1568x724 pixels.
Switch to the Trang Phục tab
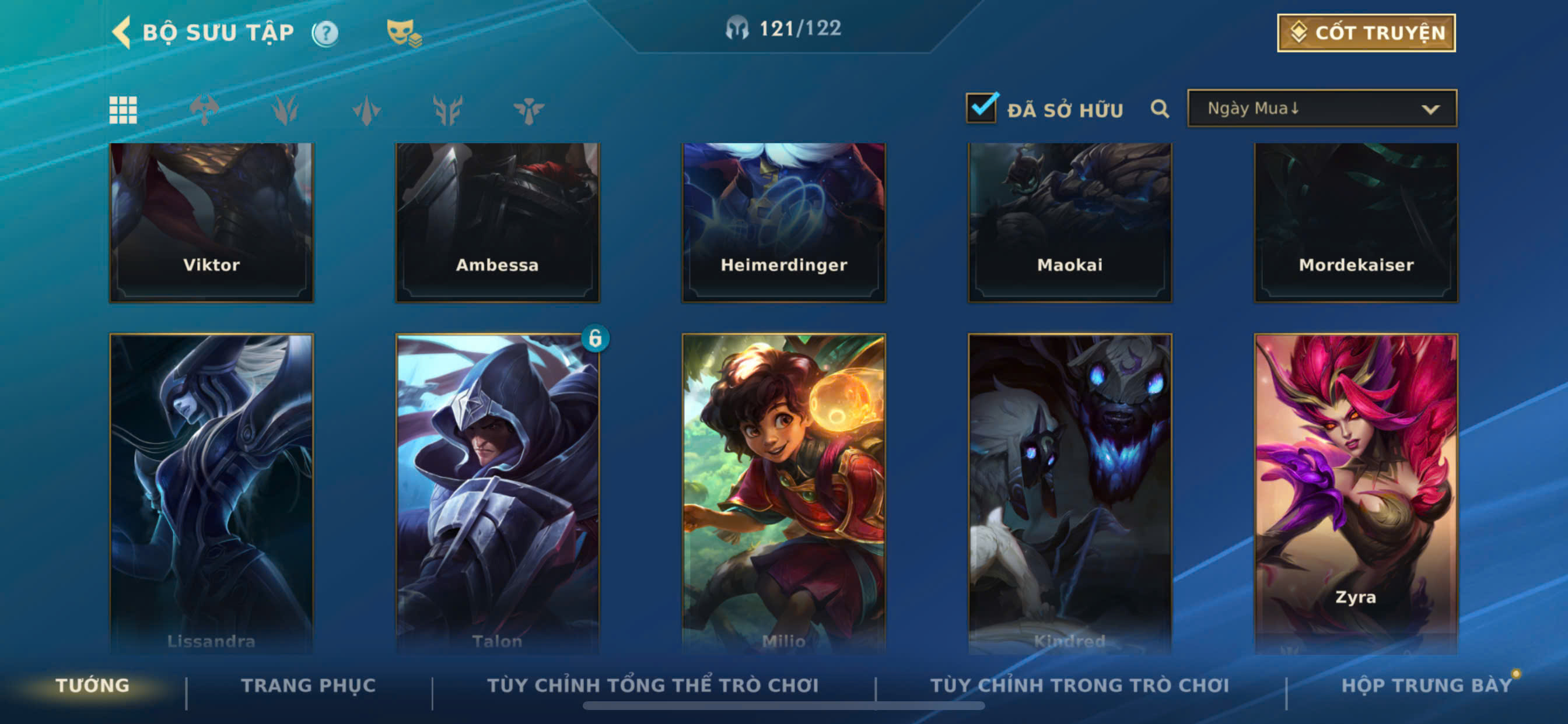click(x=308, y=685)
